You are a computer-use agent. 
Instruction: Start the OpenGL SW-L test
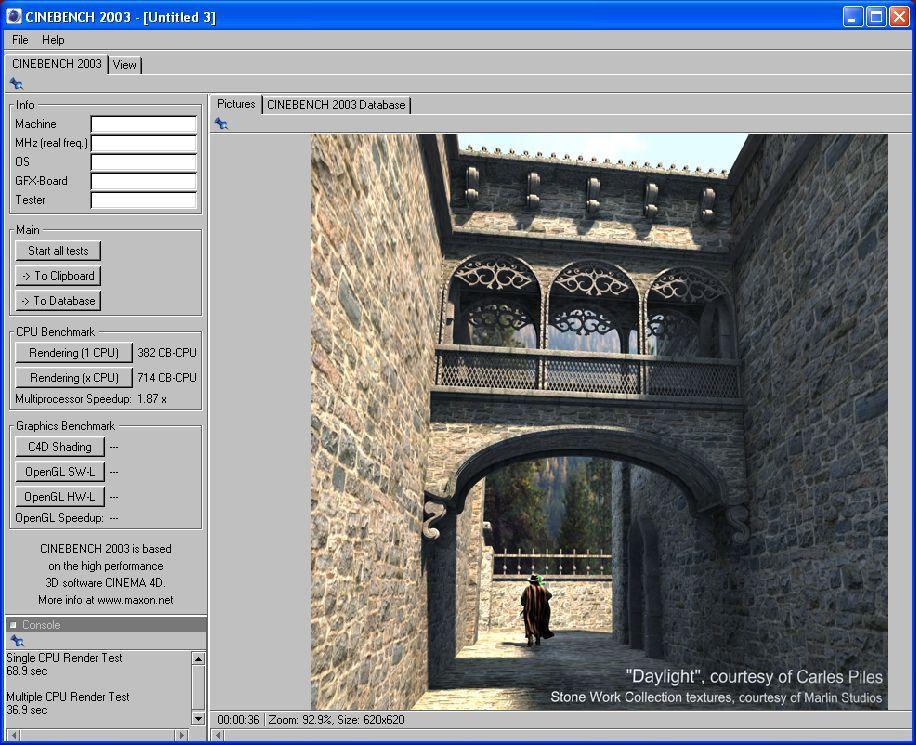[x=60, y=472]
